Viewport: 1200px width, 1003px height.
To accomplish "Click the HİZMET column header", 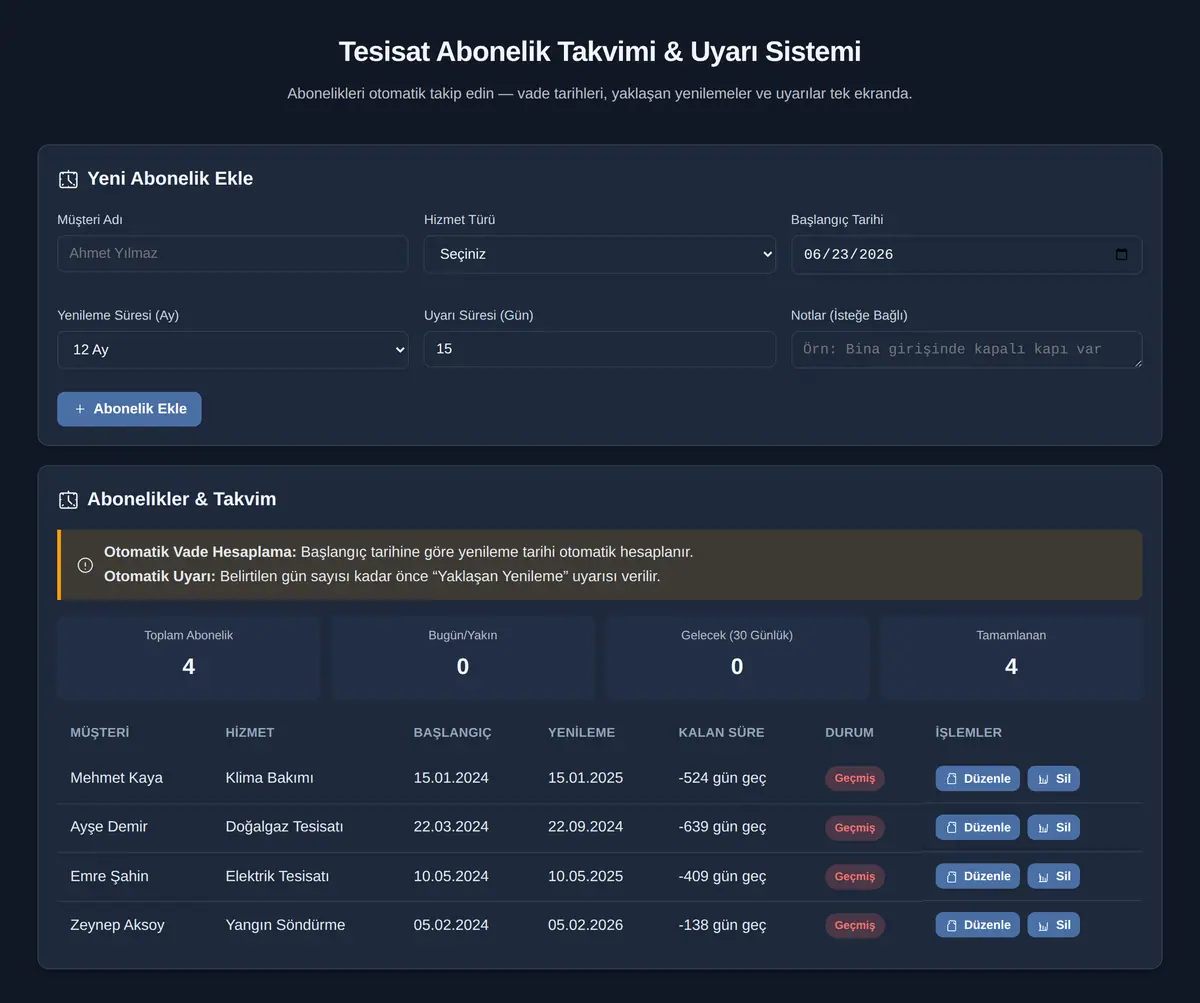I will [x=250, y=732].
